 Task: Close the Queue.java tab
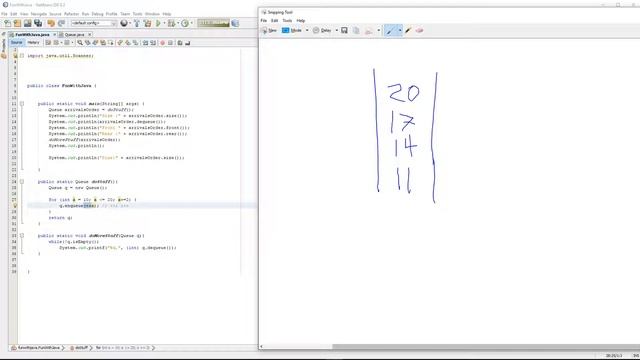tap(89, 35)
